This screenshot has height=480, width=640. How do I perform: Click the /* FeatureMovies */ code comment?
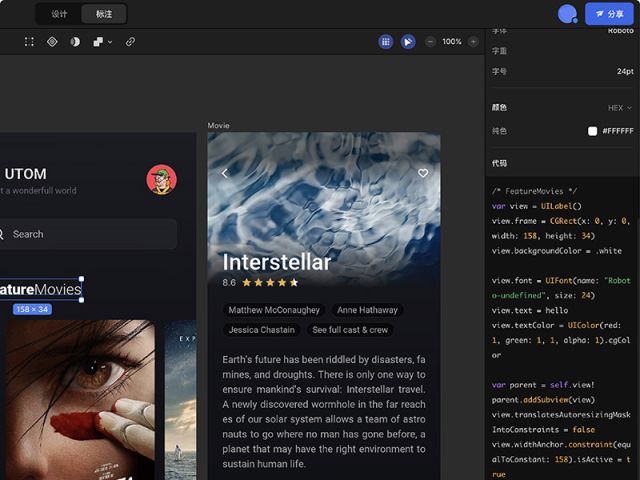(534, 191)
